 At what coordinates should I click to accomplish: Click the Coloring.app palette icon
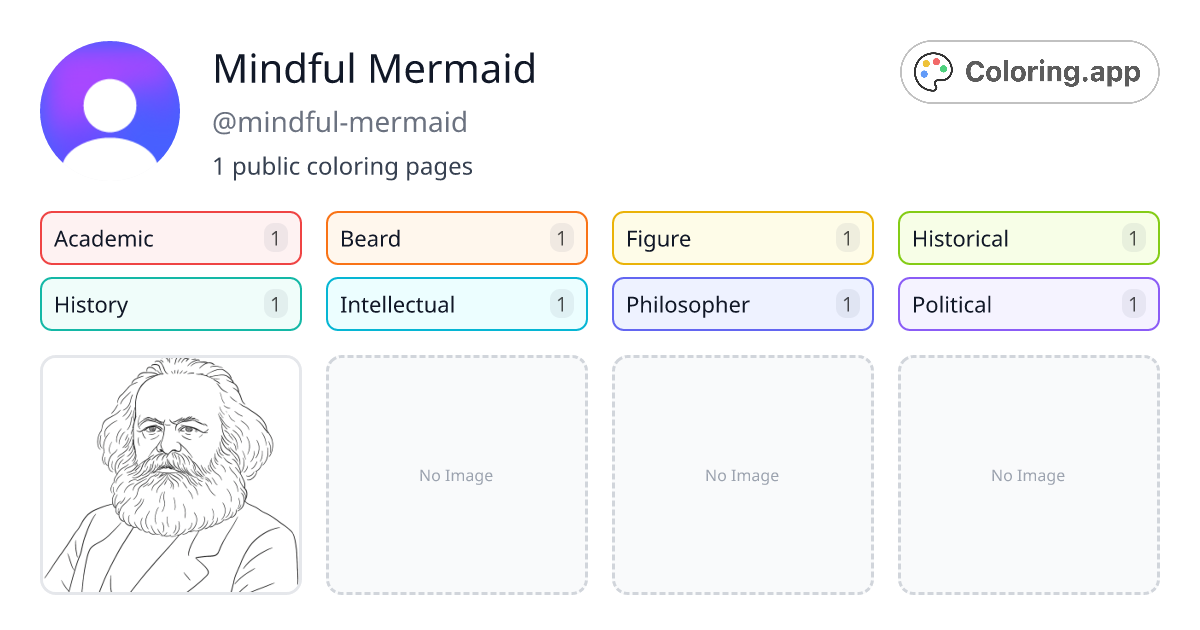[932, 71]
